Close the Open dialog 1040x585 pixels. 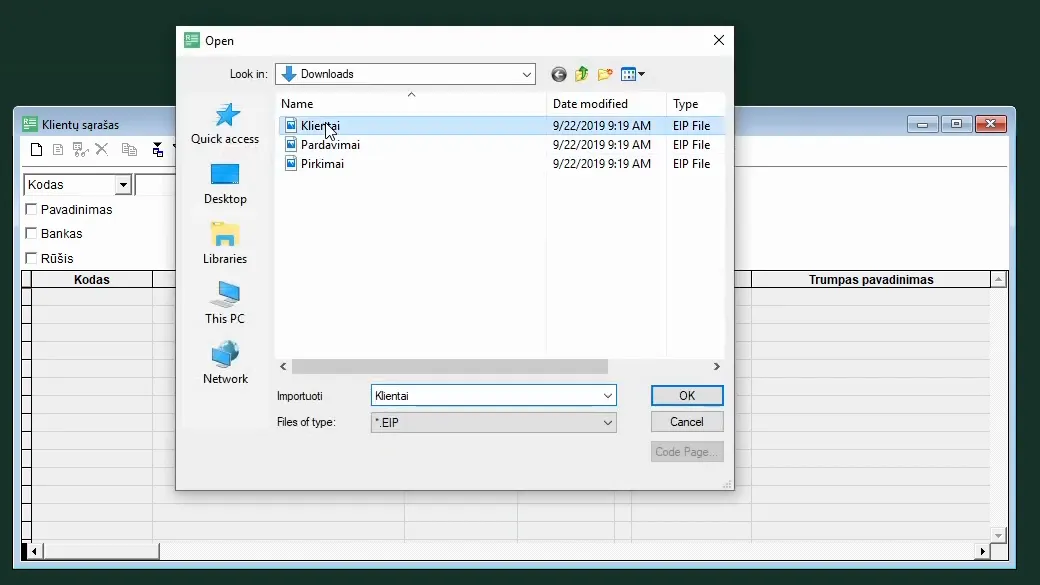pos(719,40)
